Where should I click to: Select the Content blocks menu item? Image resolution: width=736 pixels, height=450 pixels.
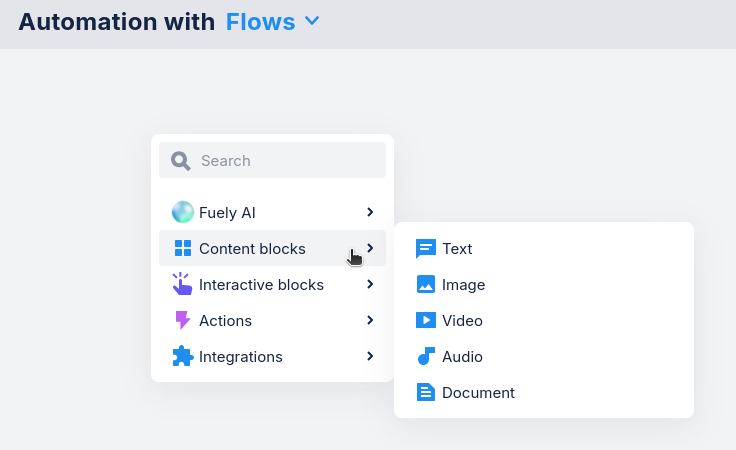[252, 249]
